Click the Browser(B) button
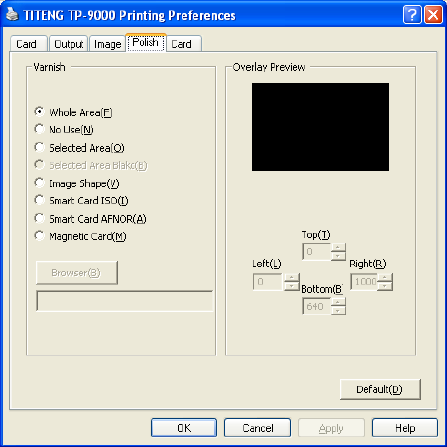447x447 pixels. click(x=77, y=273)
